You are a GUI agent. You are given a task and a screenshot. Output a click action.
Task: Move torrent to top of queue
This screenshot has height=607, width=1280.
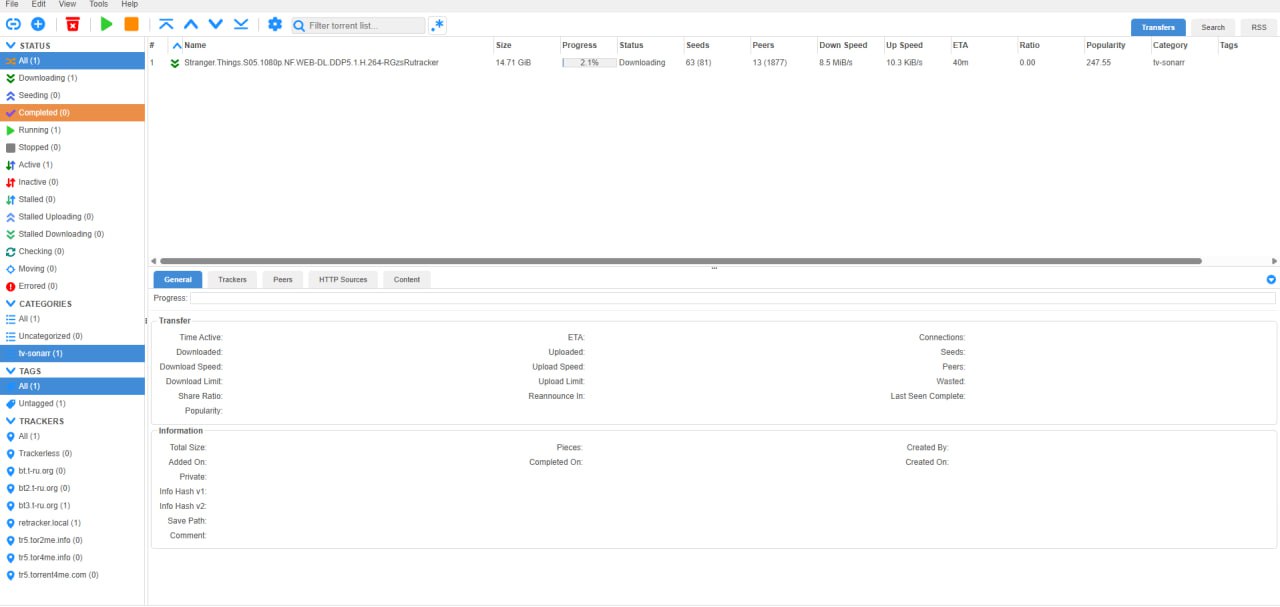[x=166, y=24]
